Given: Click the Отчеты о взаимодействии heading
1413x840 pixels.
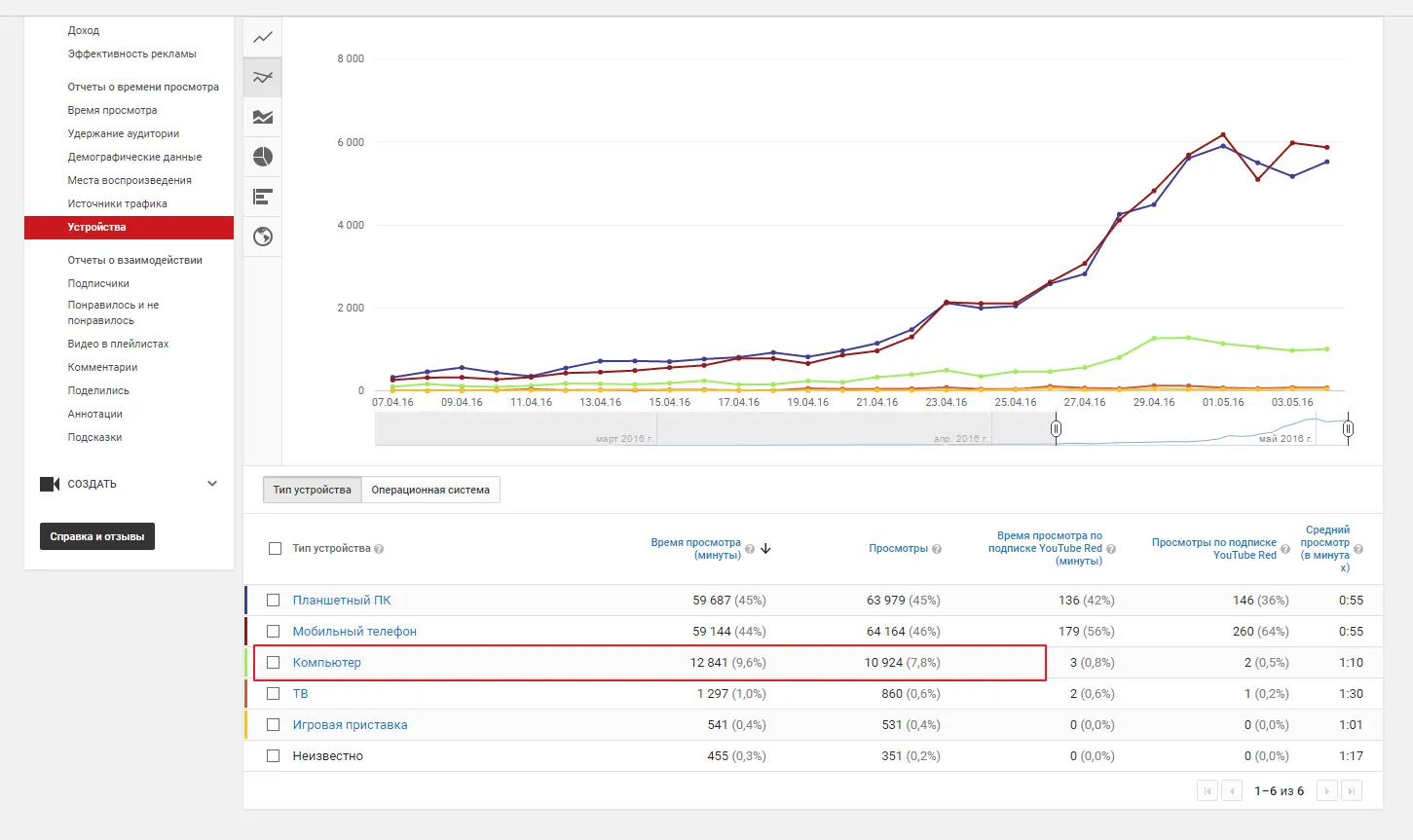Looking at the screenshot, I should pyautogui.click(x=135, y=261).
